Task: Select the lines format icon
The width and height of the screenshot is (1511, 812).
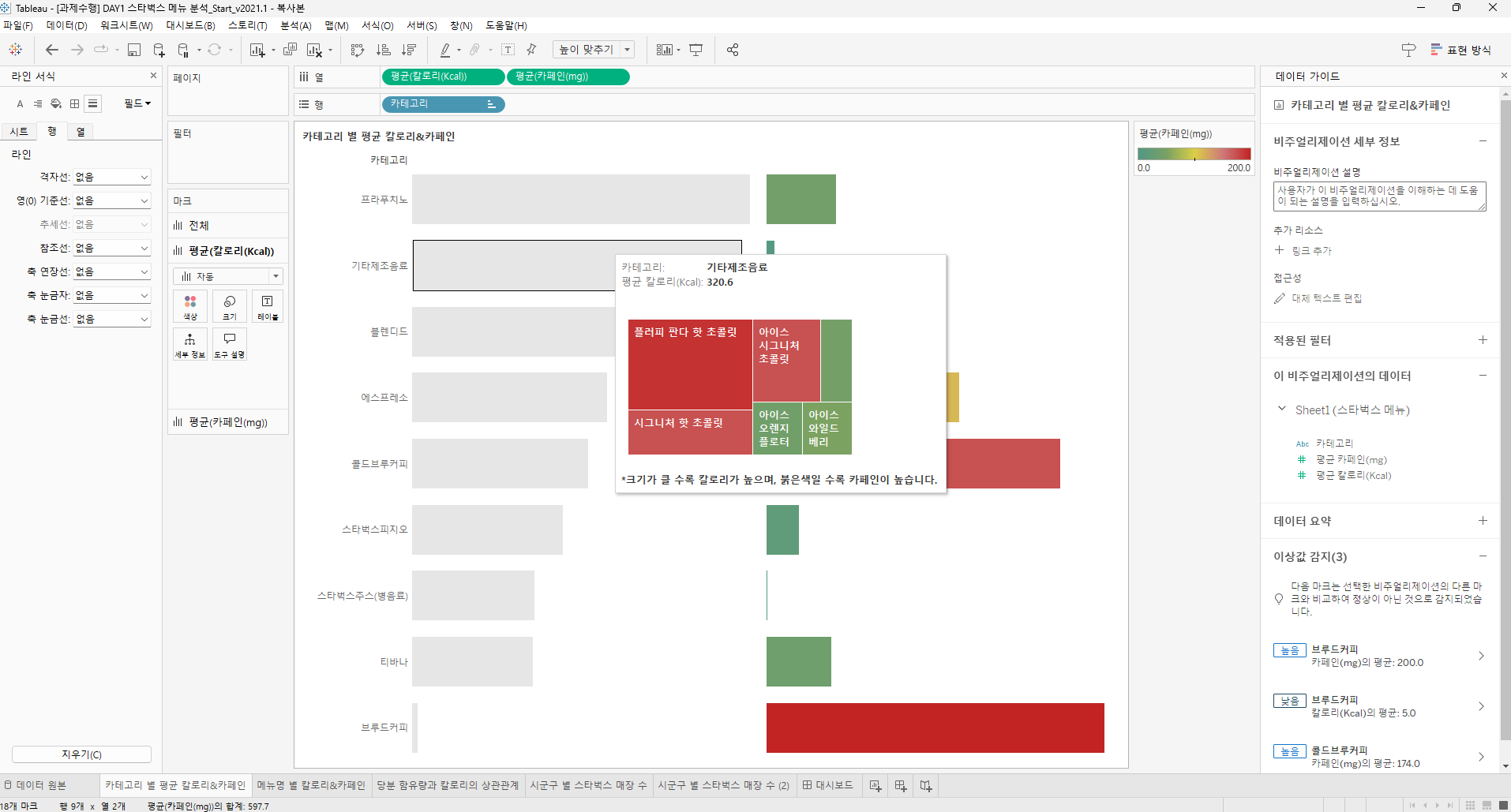Action: pos(93,103)
